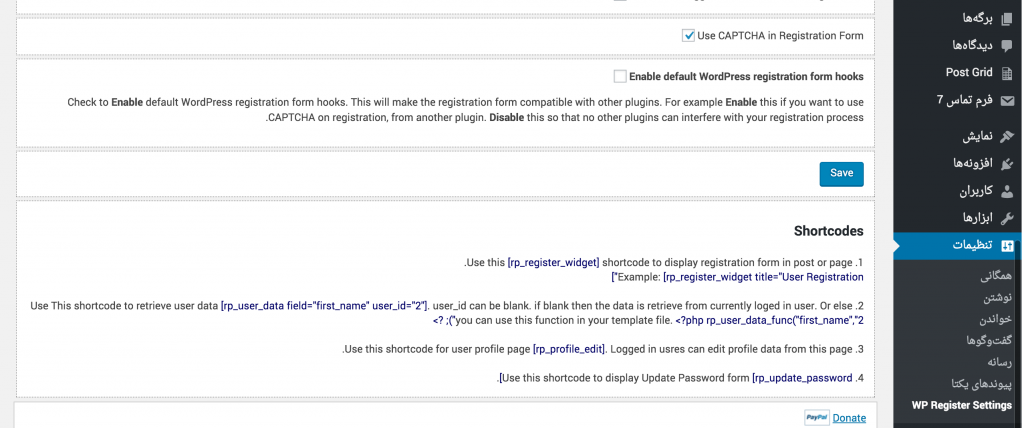Image resolution: width=1024 pixels, height=428 pixels.
Task: Go to نوشتن settings submenu
Action: (x=998, y=298)
